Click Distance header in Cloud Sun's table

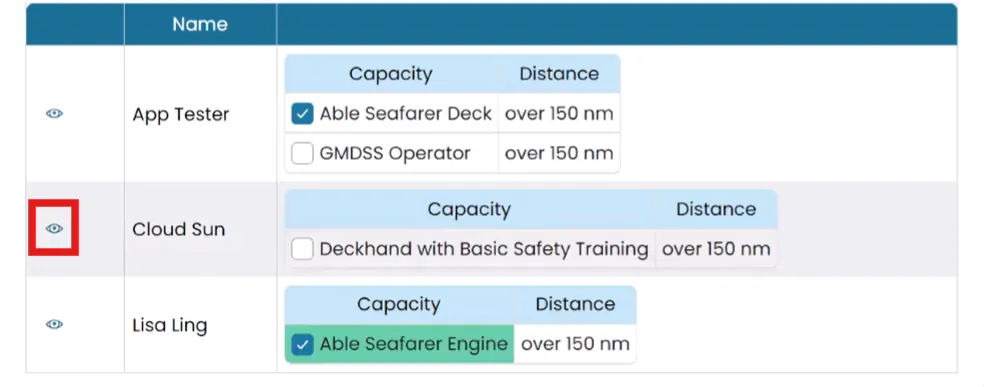coord(715,209)
